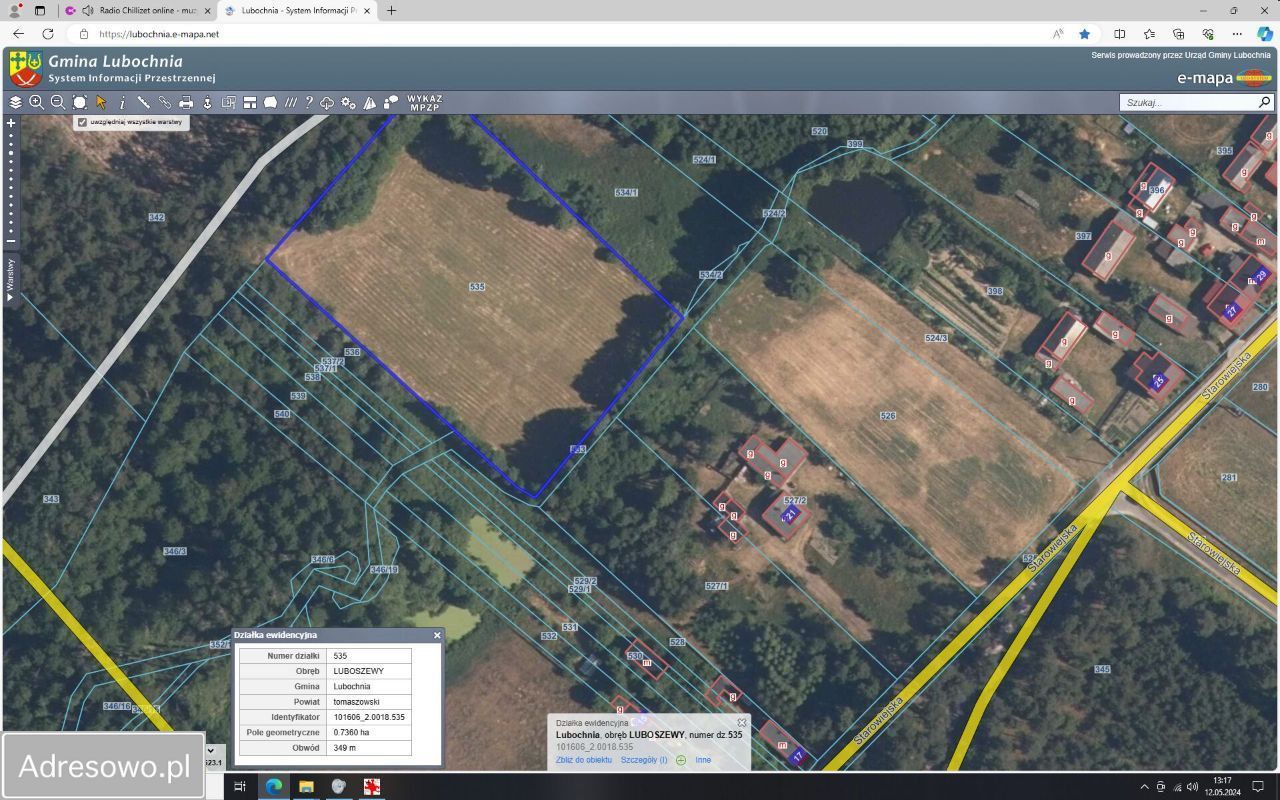
Task: Activate the object information (i) tool
Action: (122, 102)
